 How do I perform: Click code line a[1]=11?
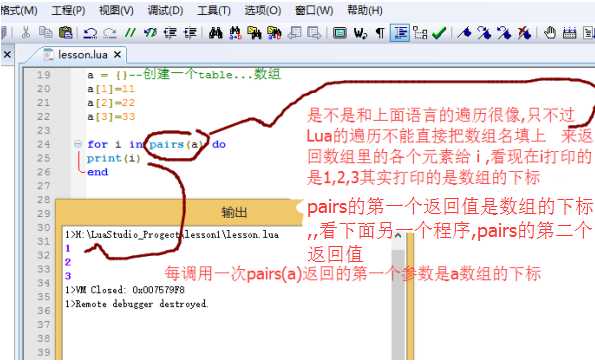[111, 89]
